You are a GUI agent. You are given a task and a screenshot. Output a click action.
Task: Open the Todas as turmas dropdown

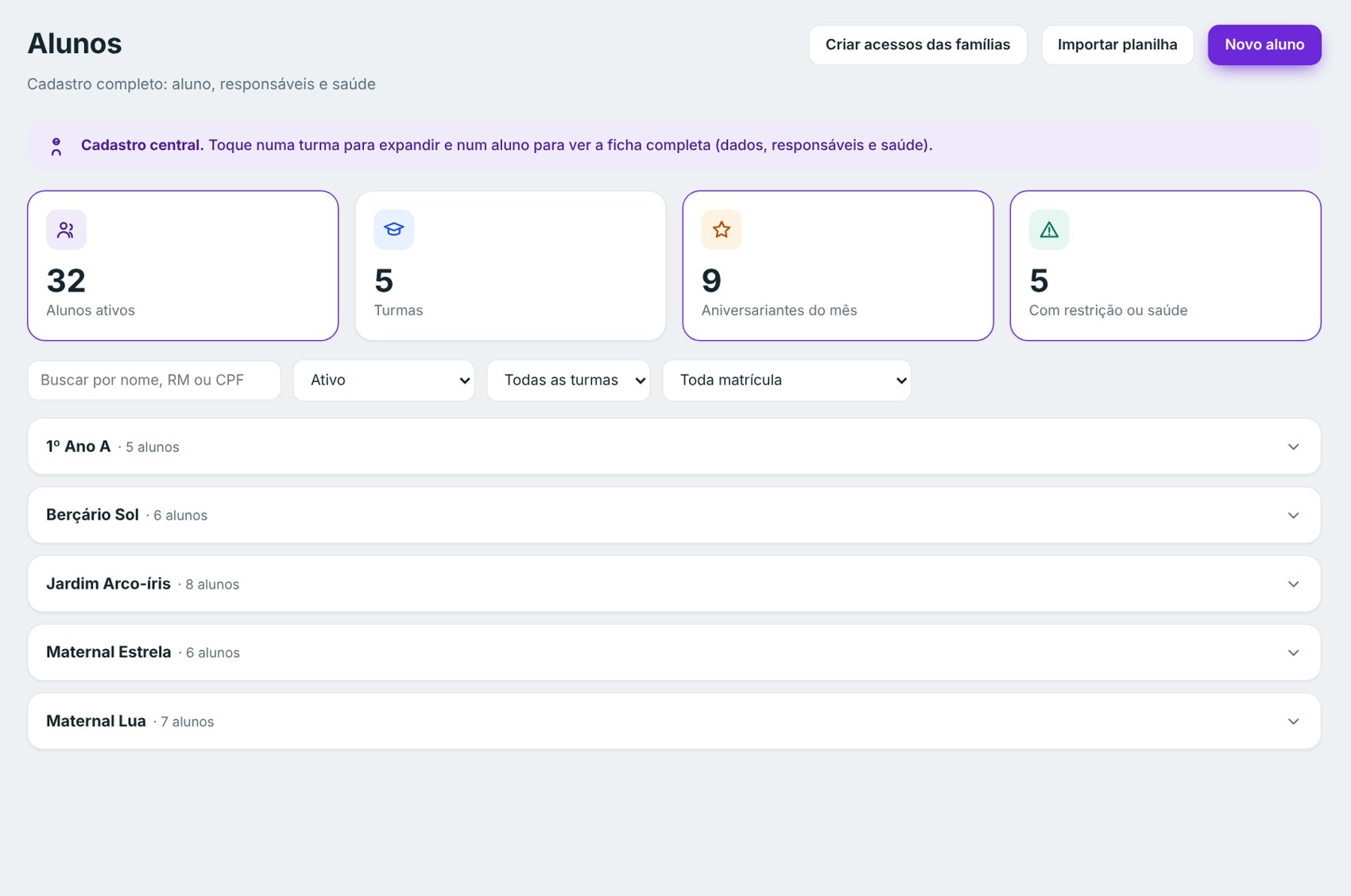568,380
